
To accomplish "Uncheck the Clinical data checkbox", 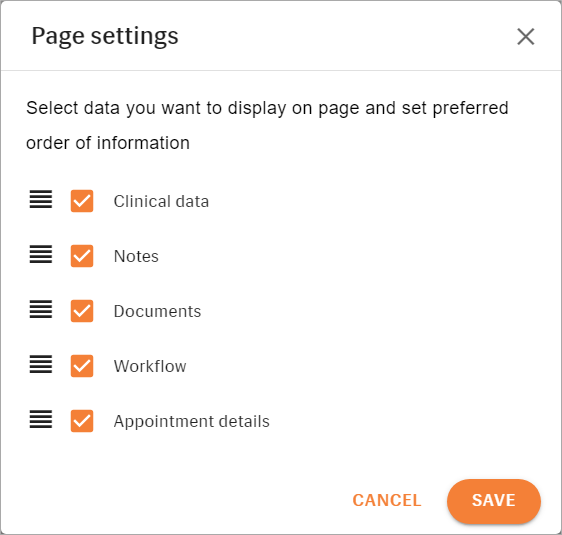I will coord(82,201).
